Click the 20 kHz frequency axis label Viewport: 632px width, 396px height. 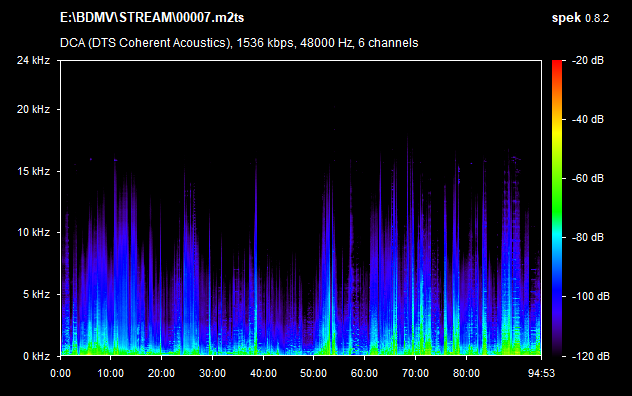(33, 109)
